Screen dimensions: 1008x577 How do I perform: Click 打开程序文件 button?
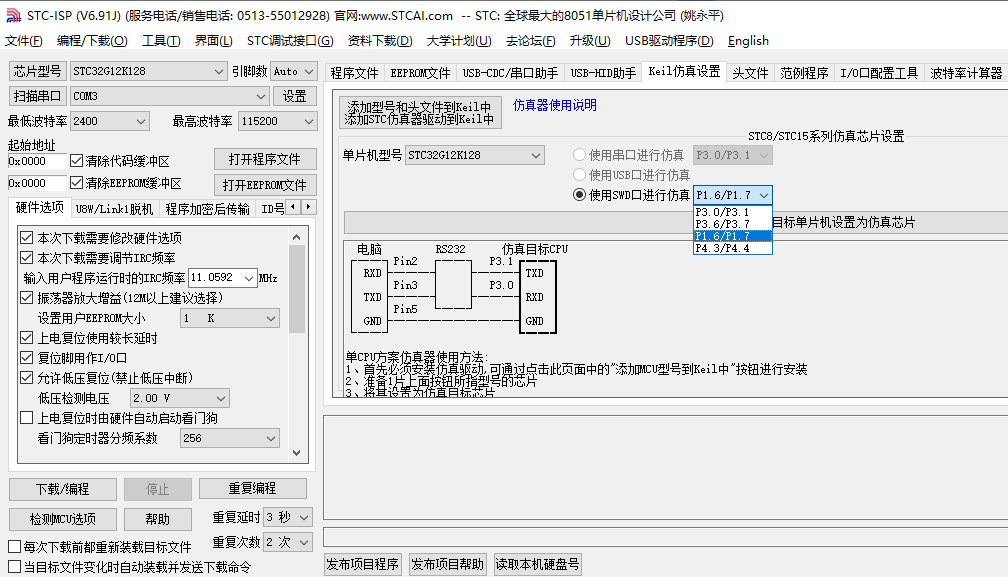(x=265, y=159)
